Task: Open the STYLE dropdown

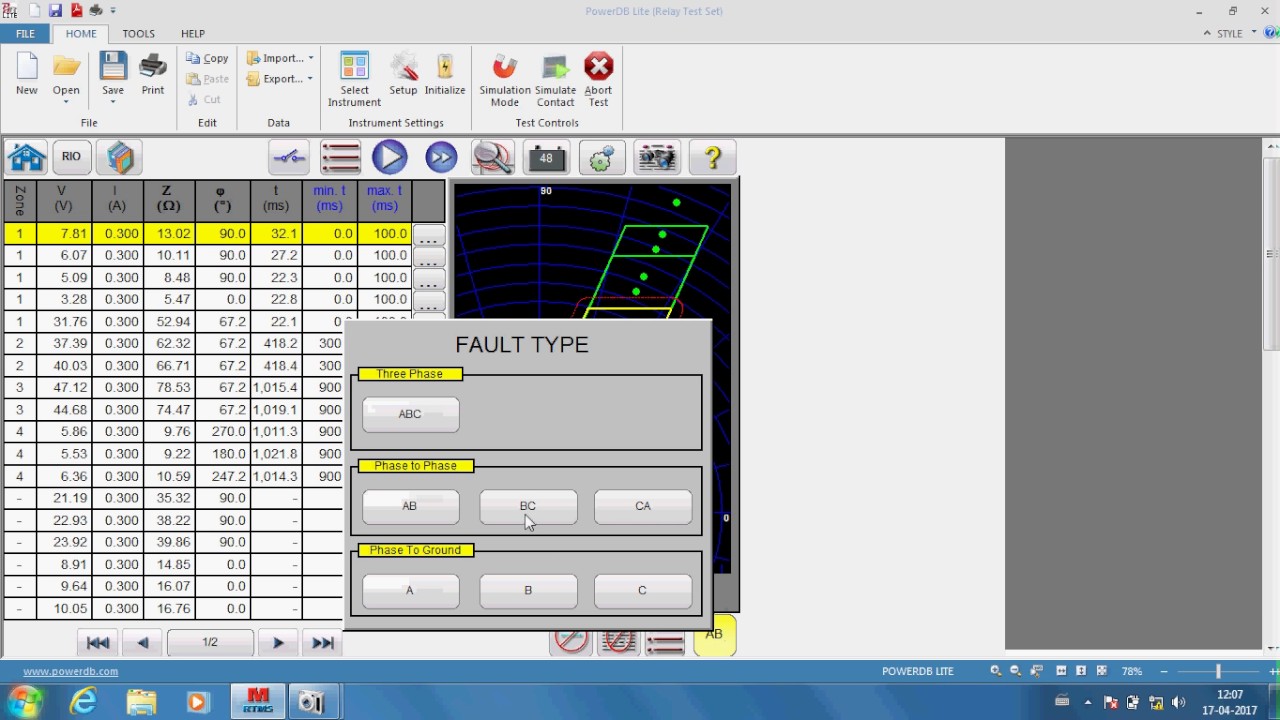Action: pyautogui.click(x=1235, y=33)
